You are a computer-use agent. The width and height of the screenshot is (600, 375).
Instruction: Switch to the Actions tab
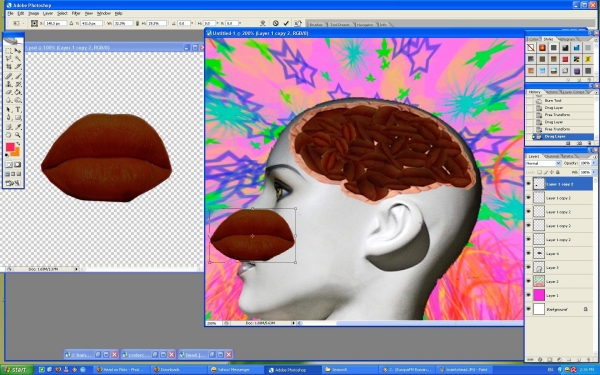[x=552, y=92]
